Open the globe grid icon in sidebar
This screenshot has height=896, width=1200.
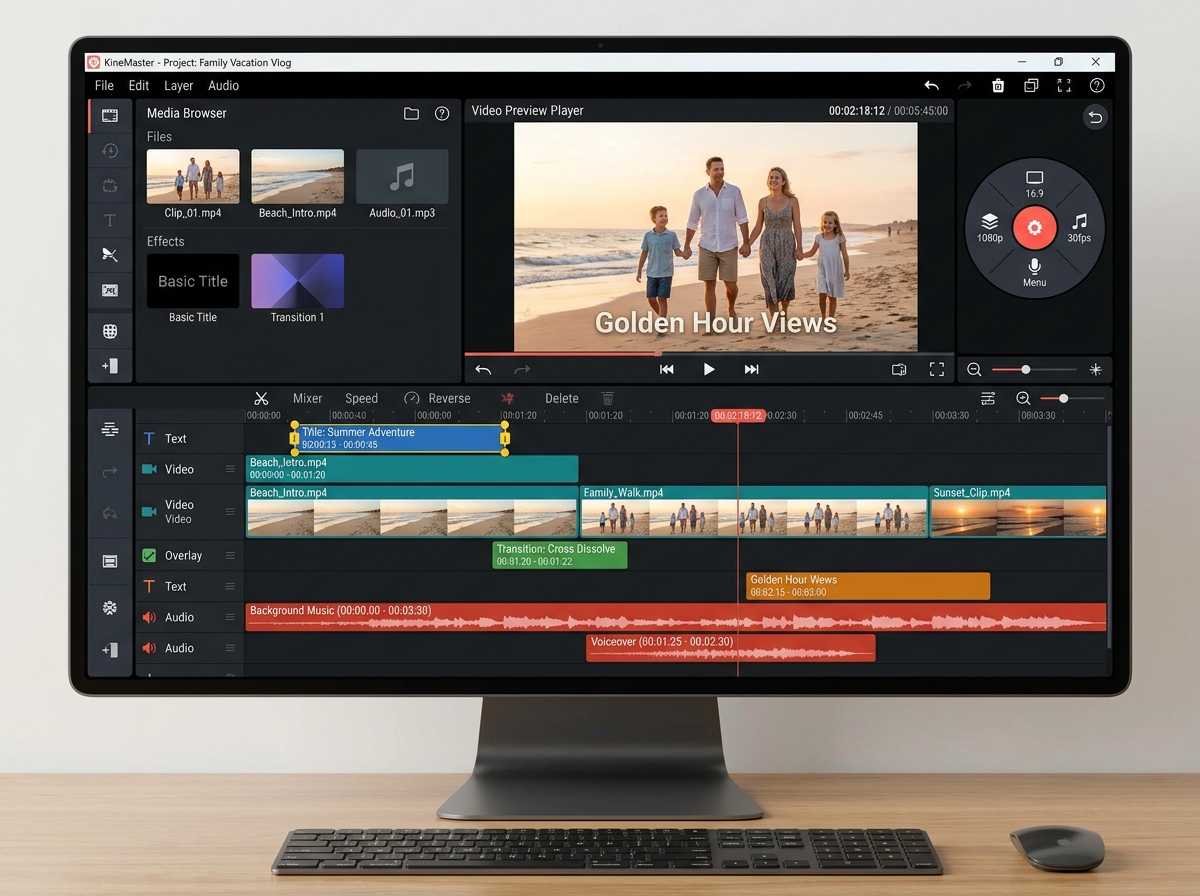[110, 331]
